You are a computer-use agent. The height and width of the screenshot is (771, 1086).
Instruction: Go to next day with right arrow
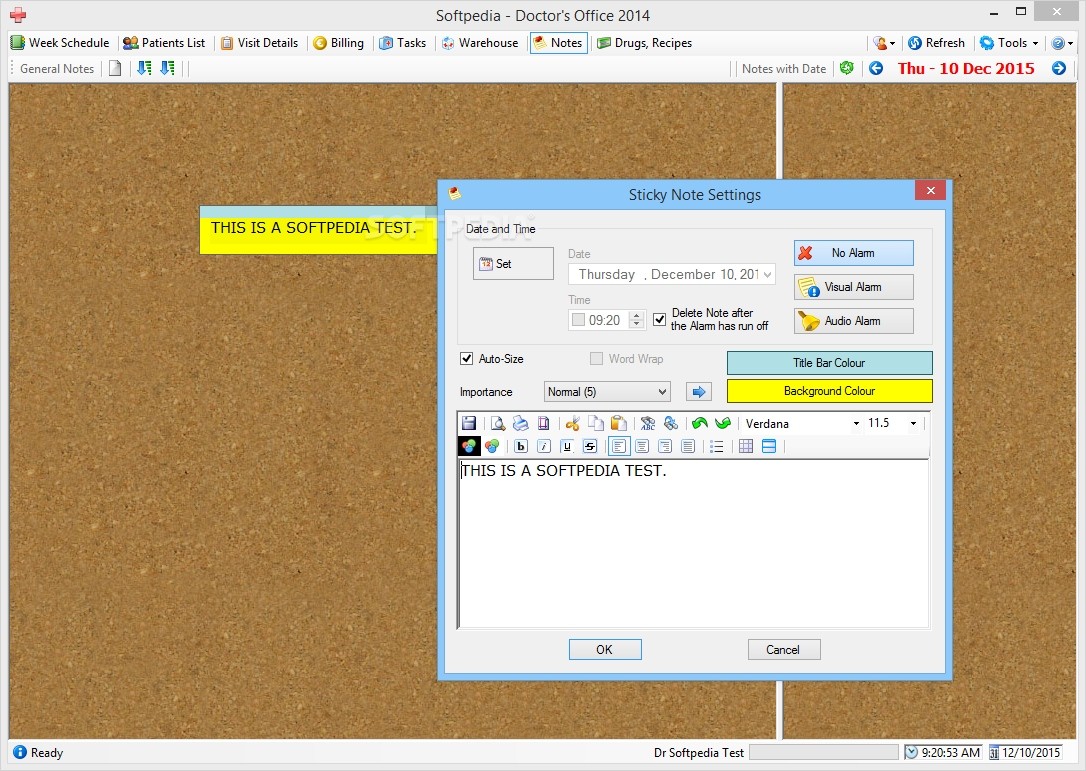1058,68
